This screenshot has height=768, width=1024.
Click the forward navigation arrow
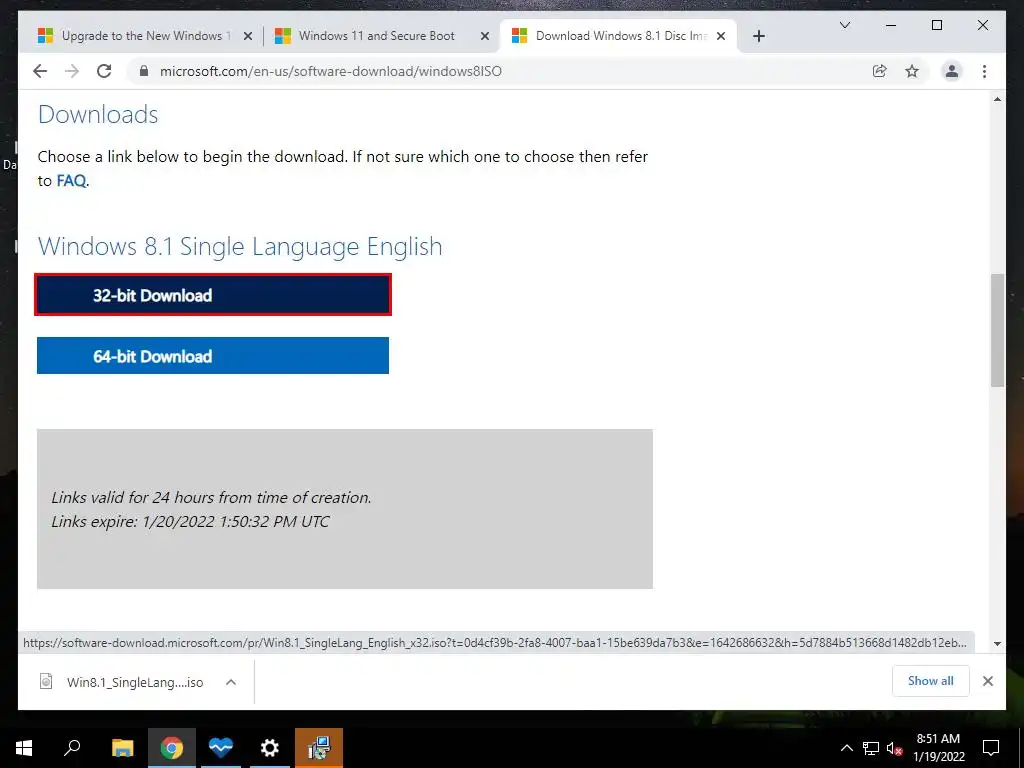point(72,71)
